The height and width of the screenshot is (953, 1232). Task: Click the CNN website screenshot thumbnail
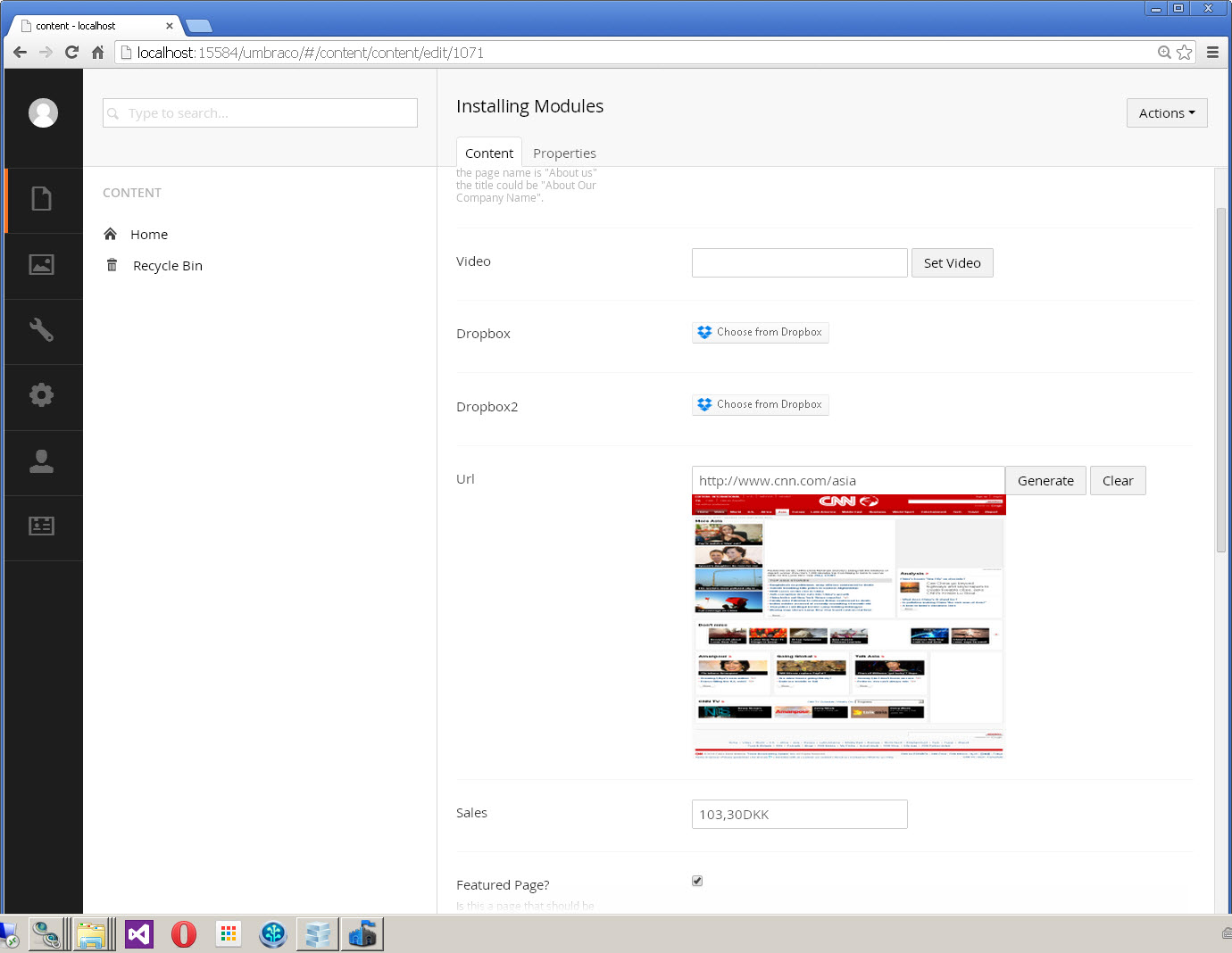[x=849, y=627]
